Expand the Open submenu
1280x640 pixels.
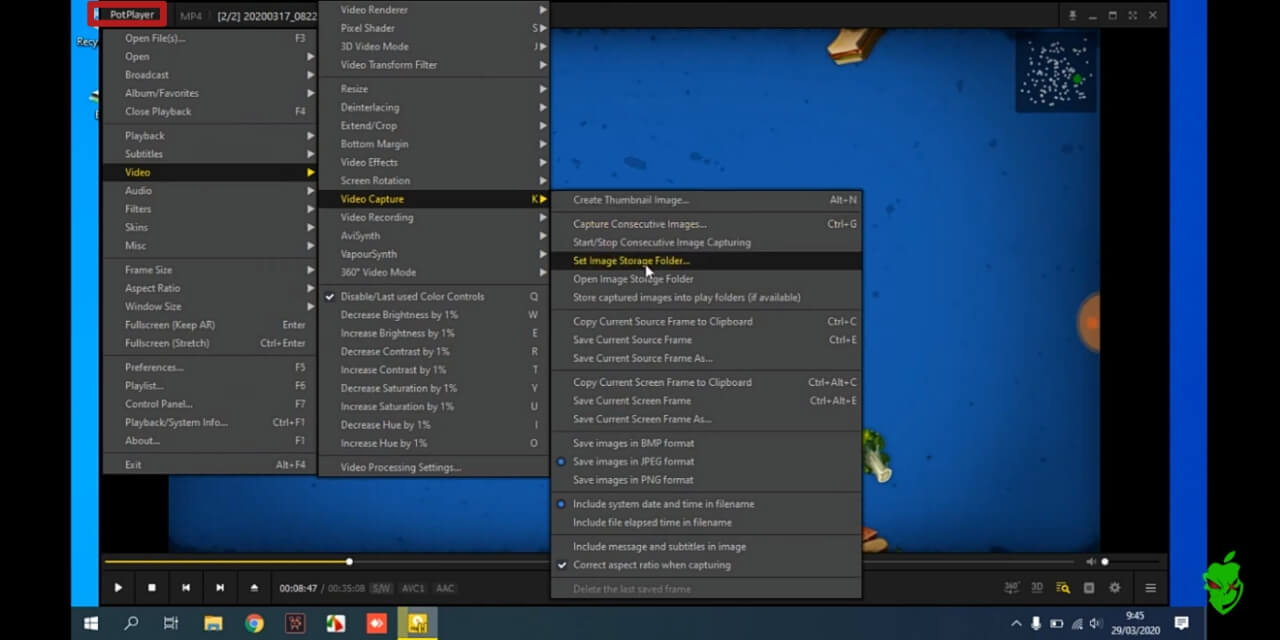pyautogui.click(x=210, y=57)
